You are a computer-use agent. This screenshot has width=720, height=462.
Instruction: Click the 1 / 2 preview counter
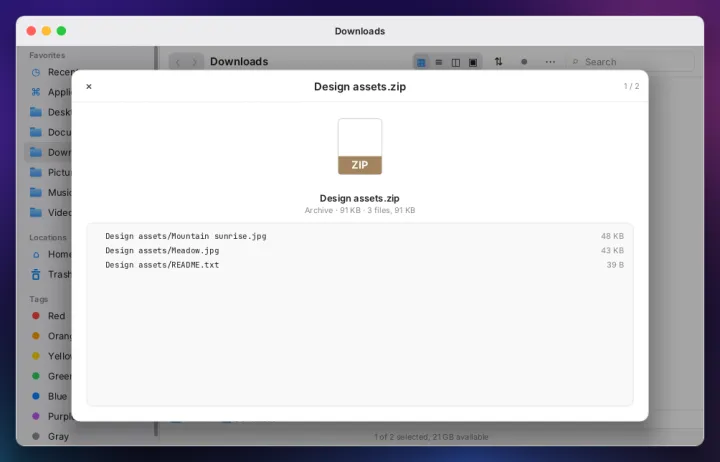pos(631,86)
